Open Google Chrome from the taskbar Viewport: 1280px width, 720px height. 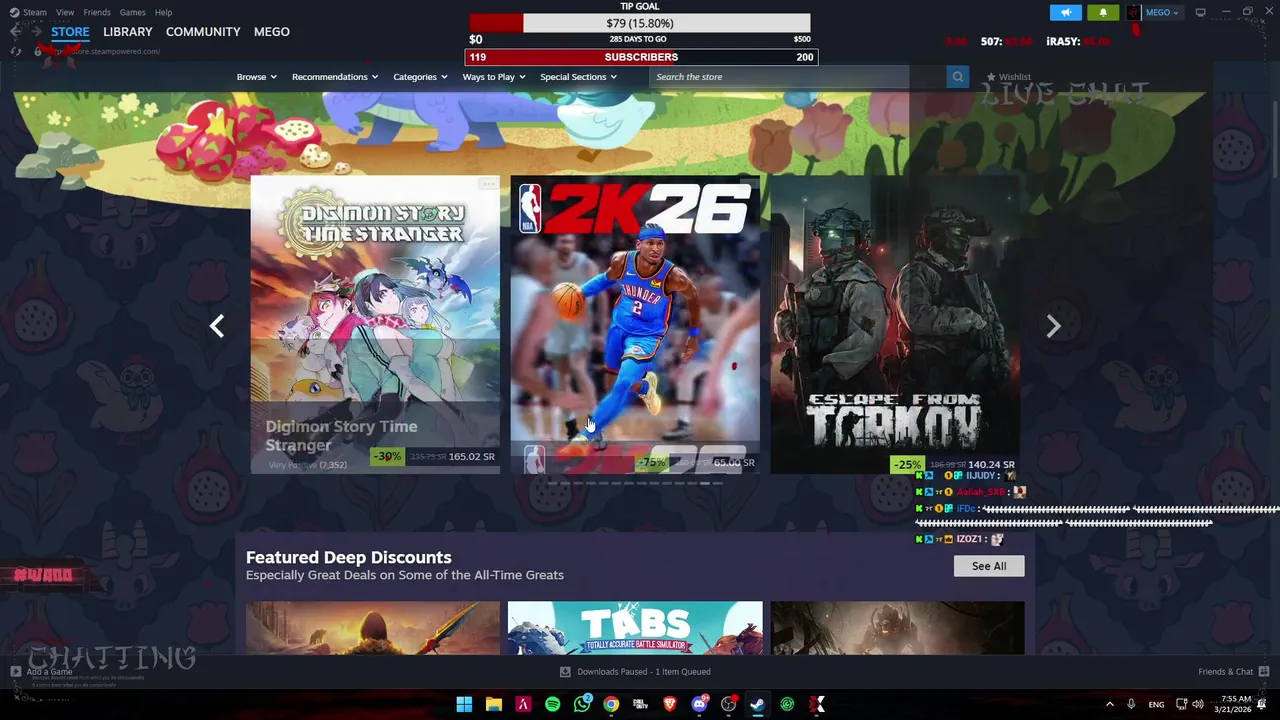[x=611, y=704]
